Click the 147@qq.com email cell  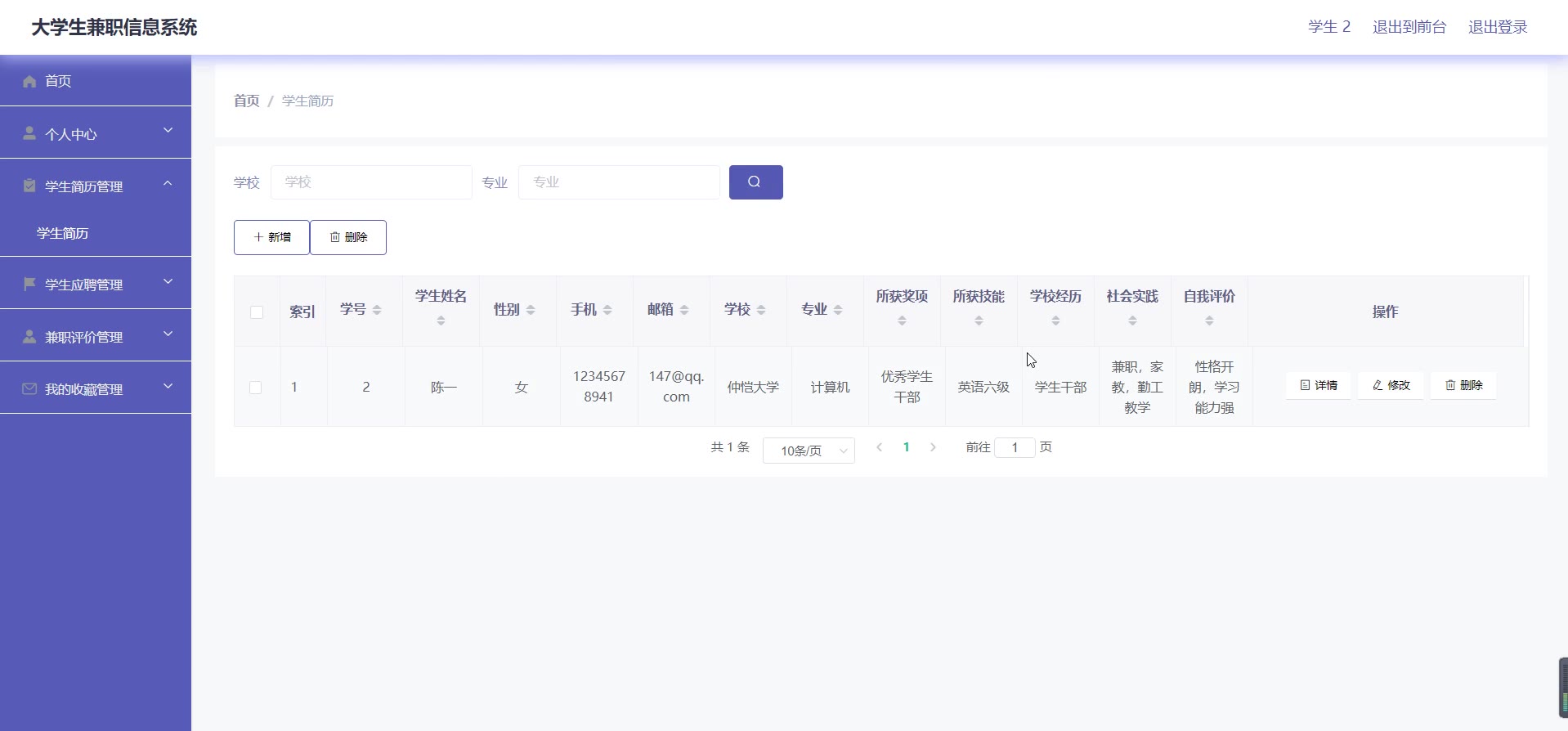676,387
